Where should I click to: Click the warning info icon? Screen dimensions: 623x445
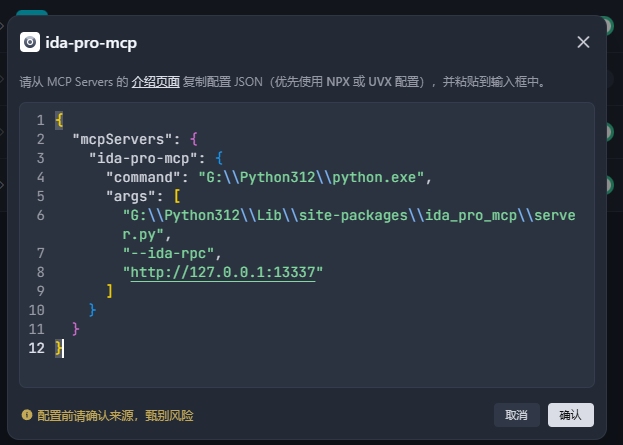(x=27, y=415)
